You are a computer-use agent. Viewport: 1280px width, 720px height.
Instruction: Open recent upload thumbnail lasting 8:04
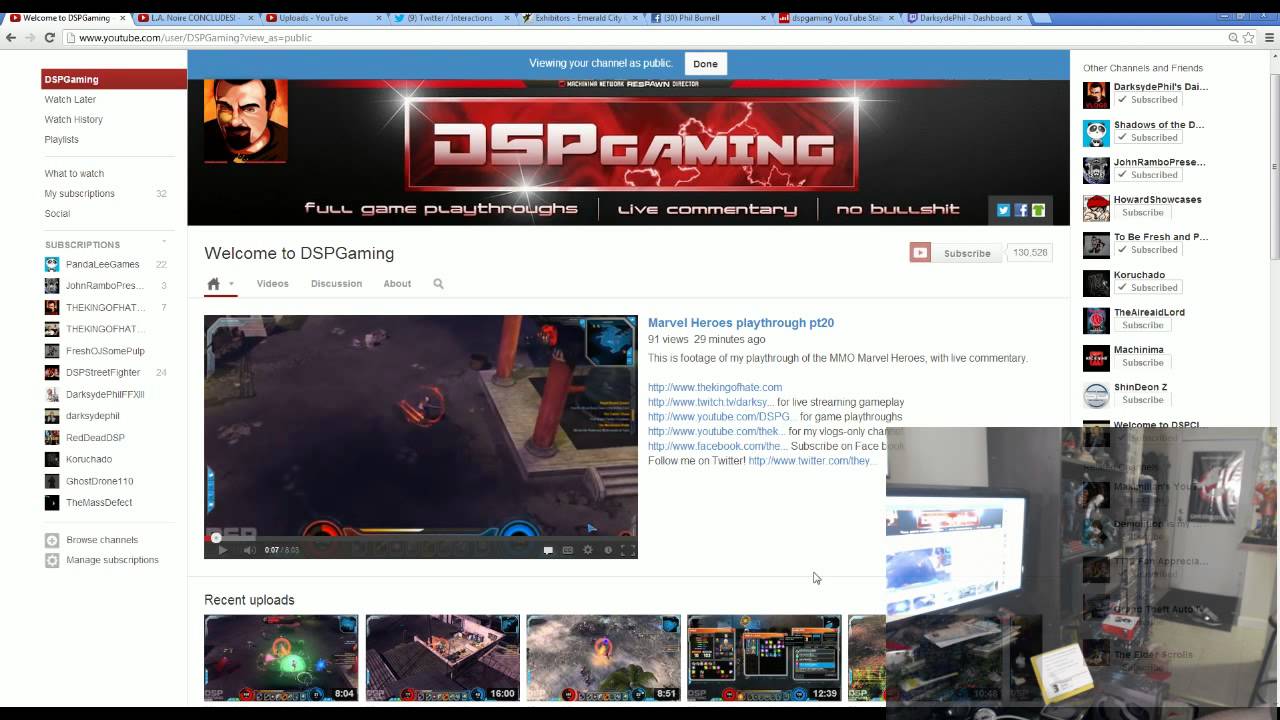[x=281, y=657]
